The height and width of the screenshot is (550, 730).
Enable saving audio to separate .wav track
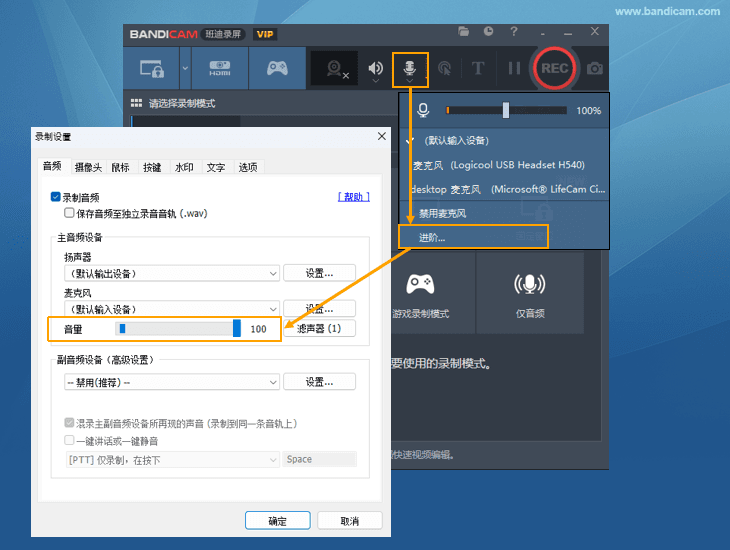click(x=69, y=213)
